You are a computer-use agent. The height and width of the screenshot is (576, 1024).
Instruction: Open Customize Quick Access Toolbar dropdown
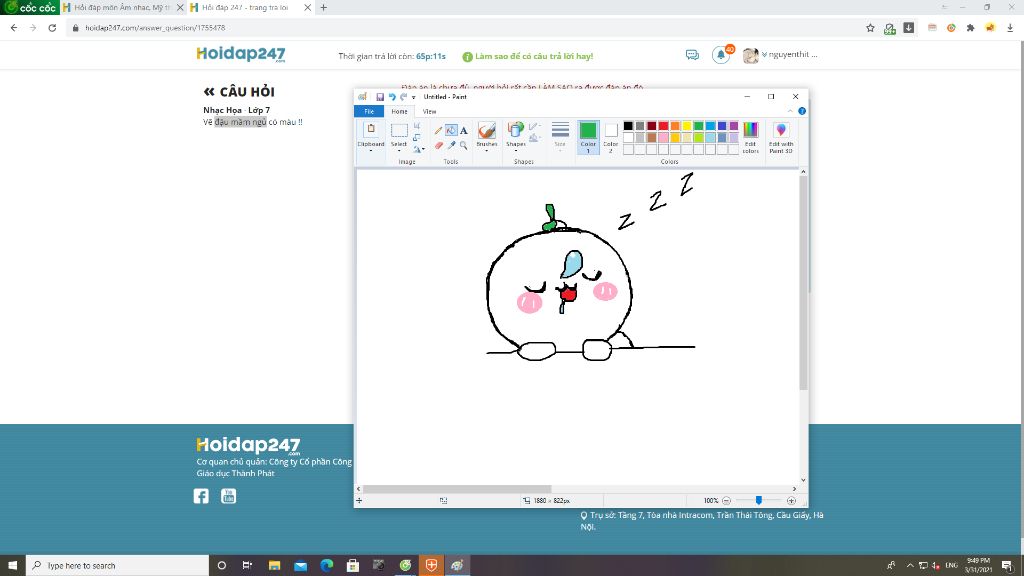(413, 97)
